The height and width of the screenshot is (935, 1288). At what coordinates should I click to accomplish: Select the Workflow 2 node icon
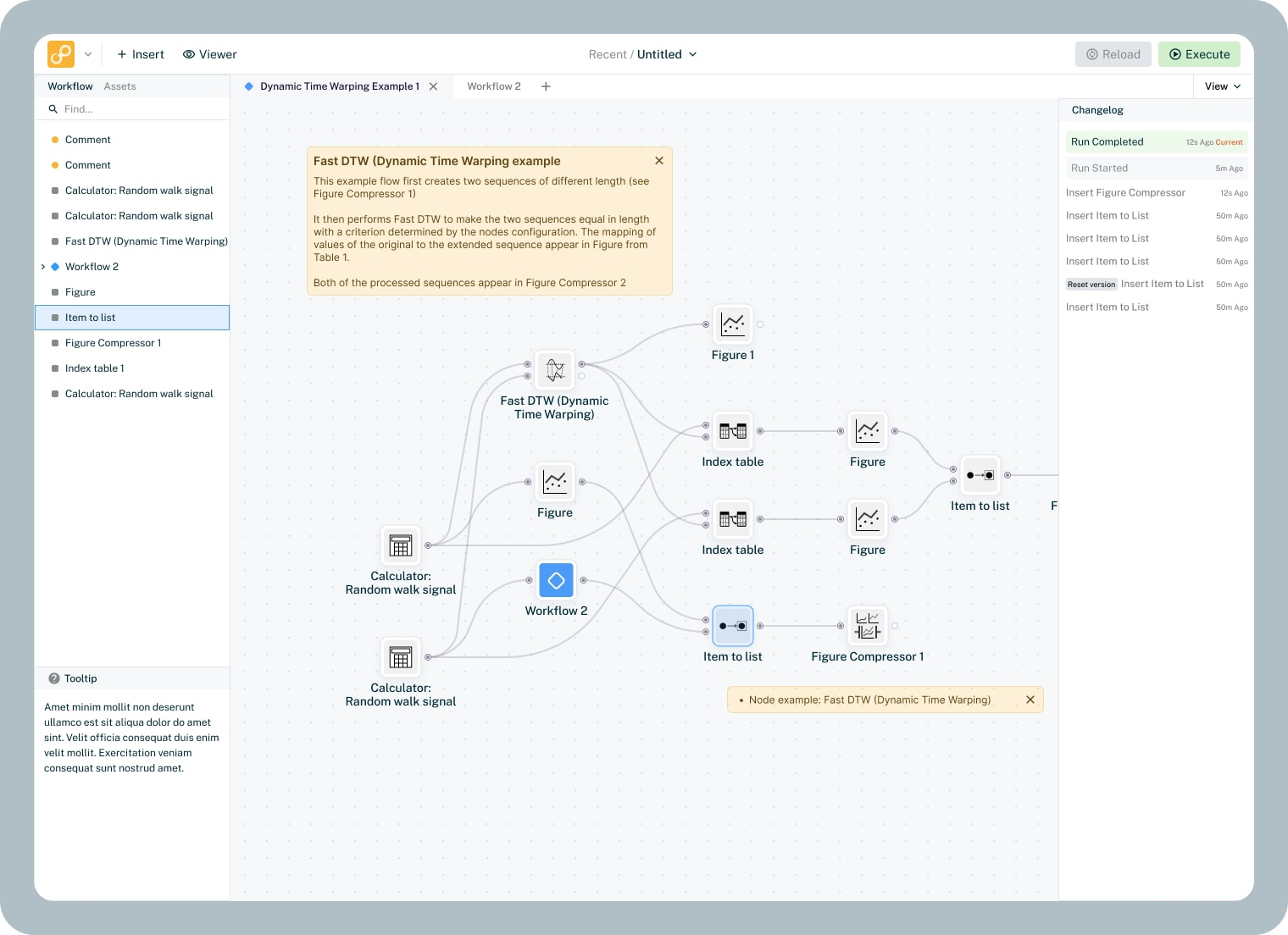[x=557, y=580]
